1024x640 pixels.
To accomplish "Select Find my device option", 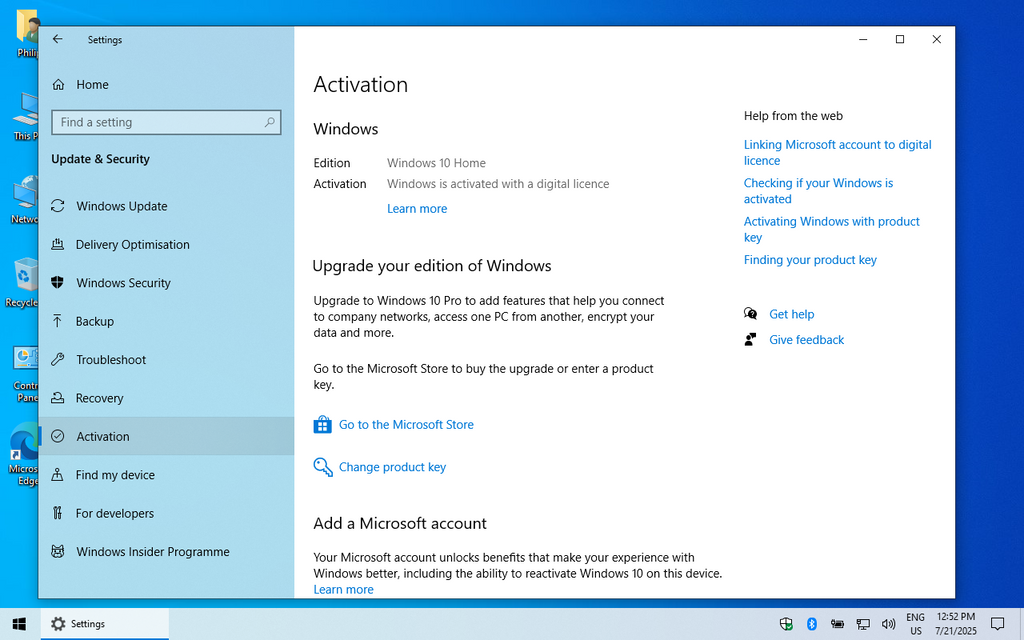I will tap(167, 475).
